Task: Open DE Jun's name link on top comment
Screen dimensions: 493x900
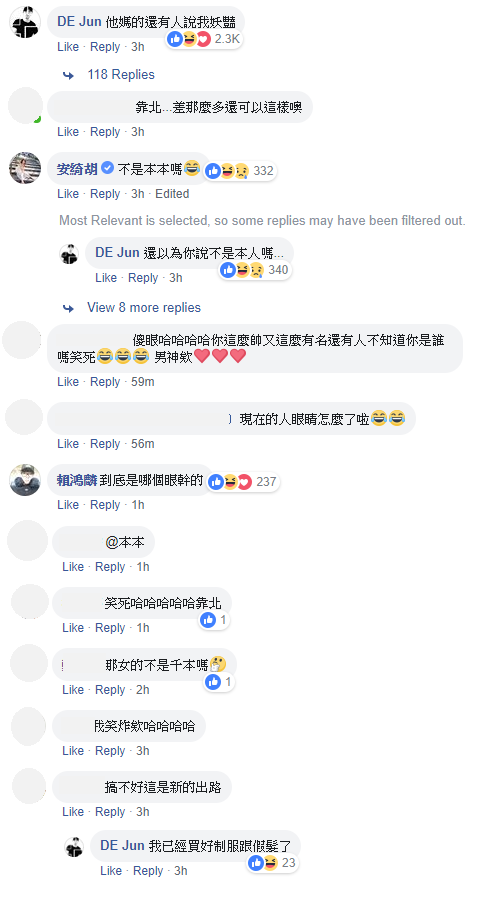Action: tap(79, 22)
